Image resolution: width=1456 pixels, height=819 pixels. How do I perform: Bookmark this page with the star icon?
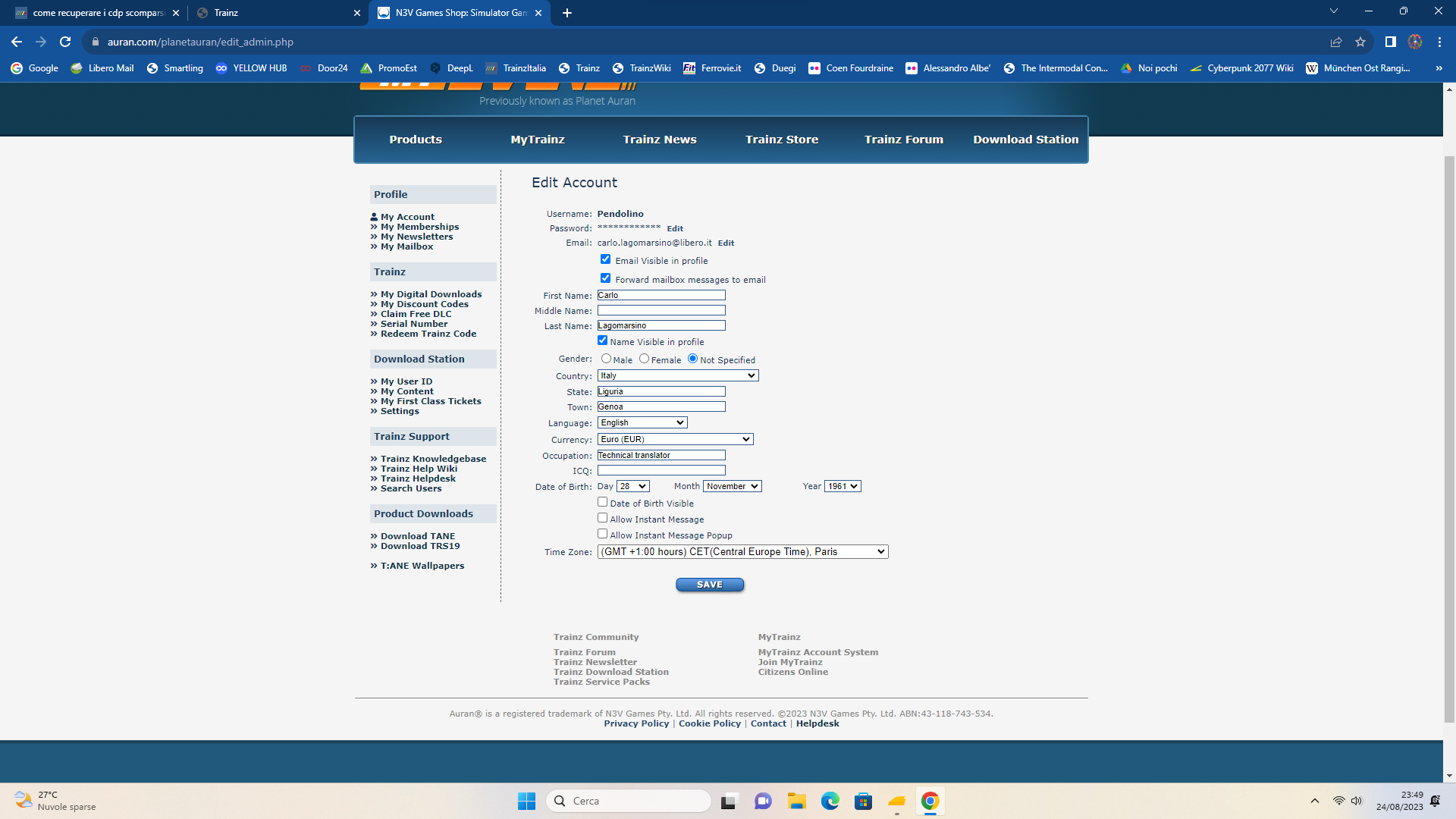pos(1360,42)
